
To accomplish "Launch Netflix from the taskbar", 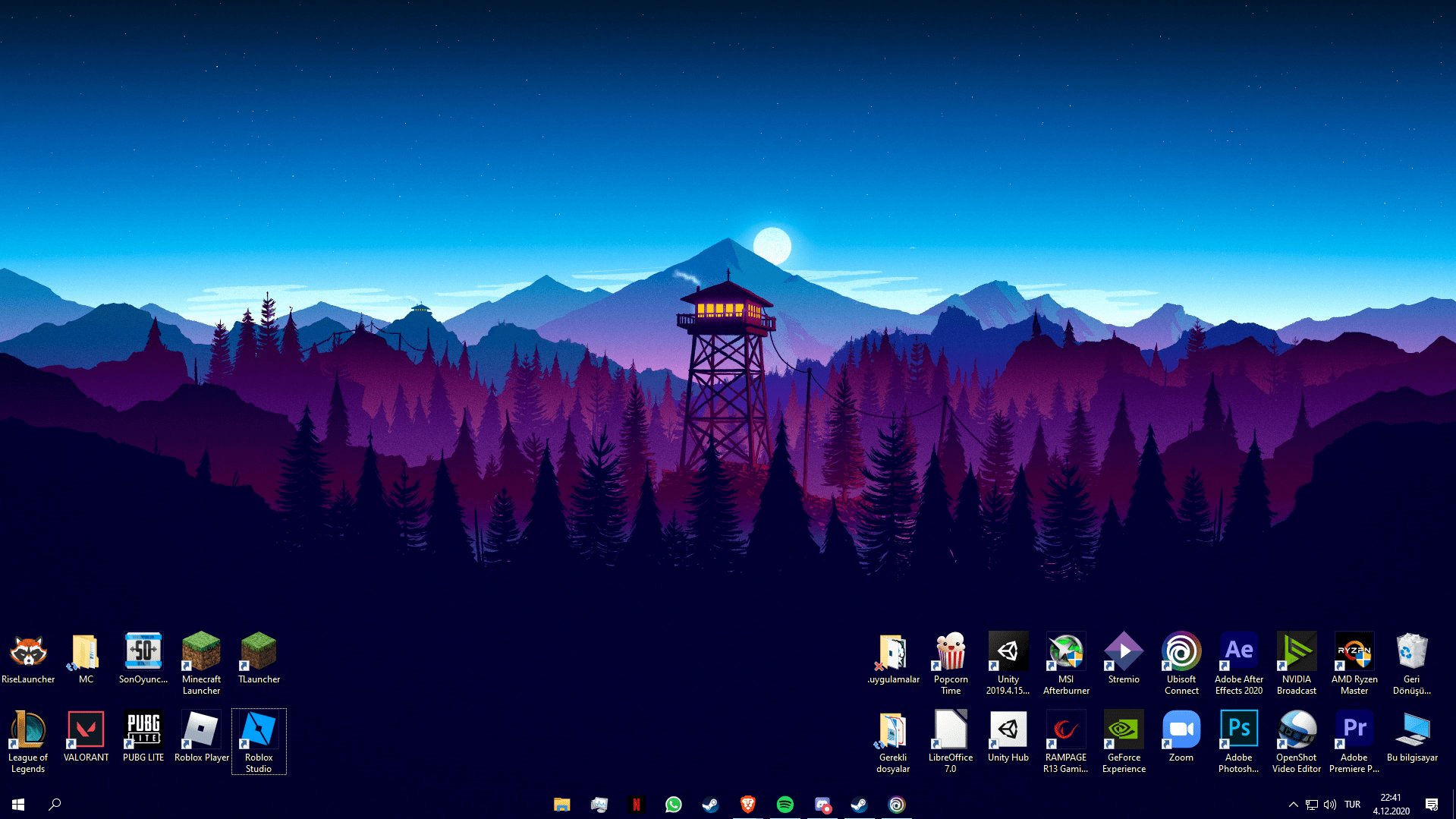I will point(636,804).
